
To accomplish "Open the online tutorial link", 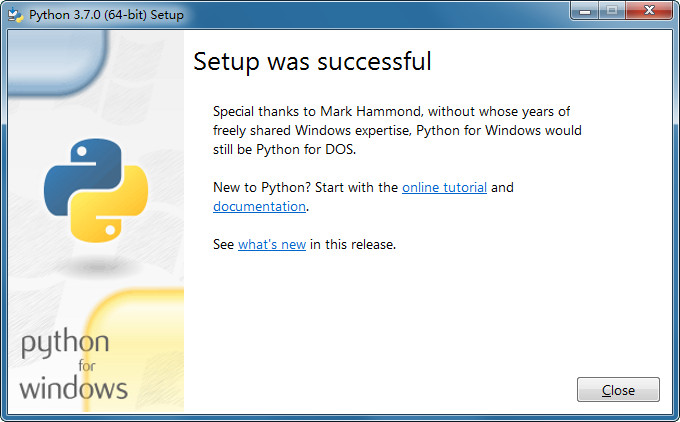I will [444, 187].
